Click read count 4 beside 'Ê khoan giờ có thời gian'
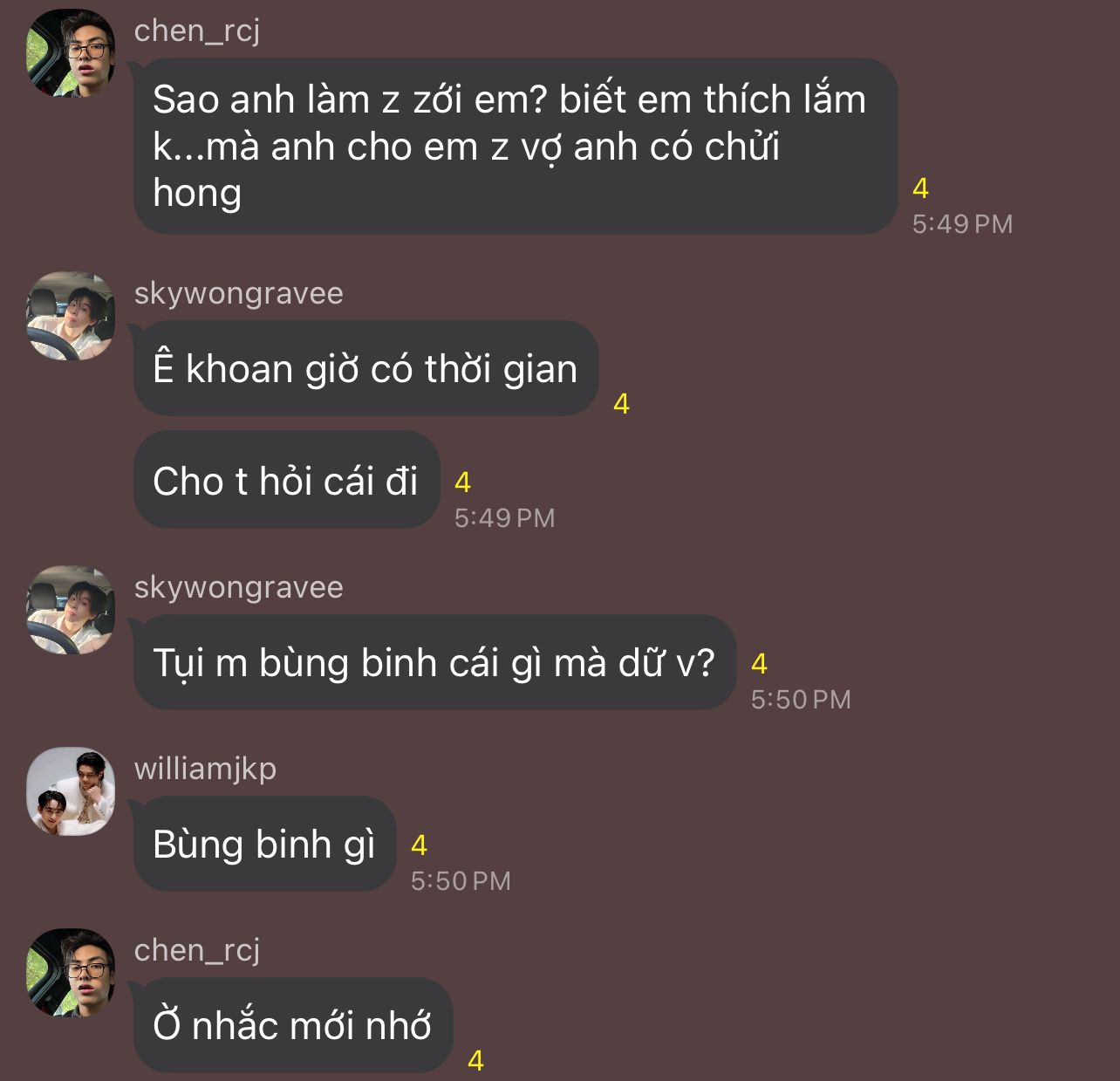 coord(621,404)
